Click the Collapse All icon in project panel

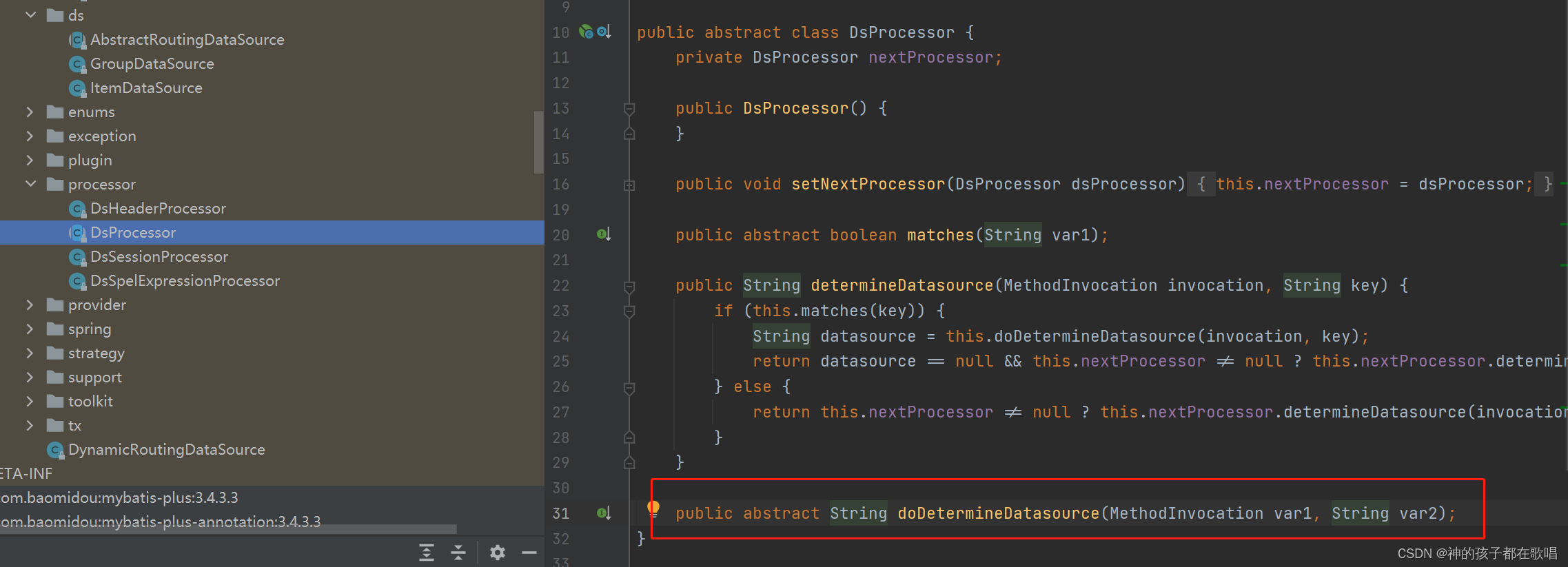pos(458,552)
